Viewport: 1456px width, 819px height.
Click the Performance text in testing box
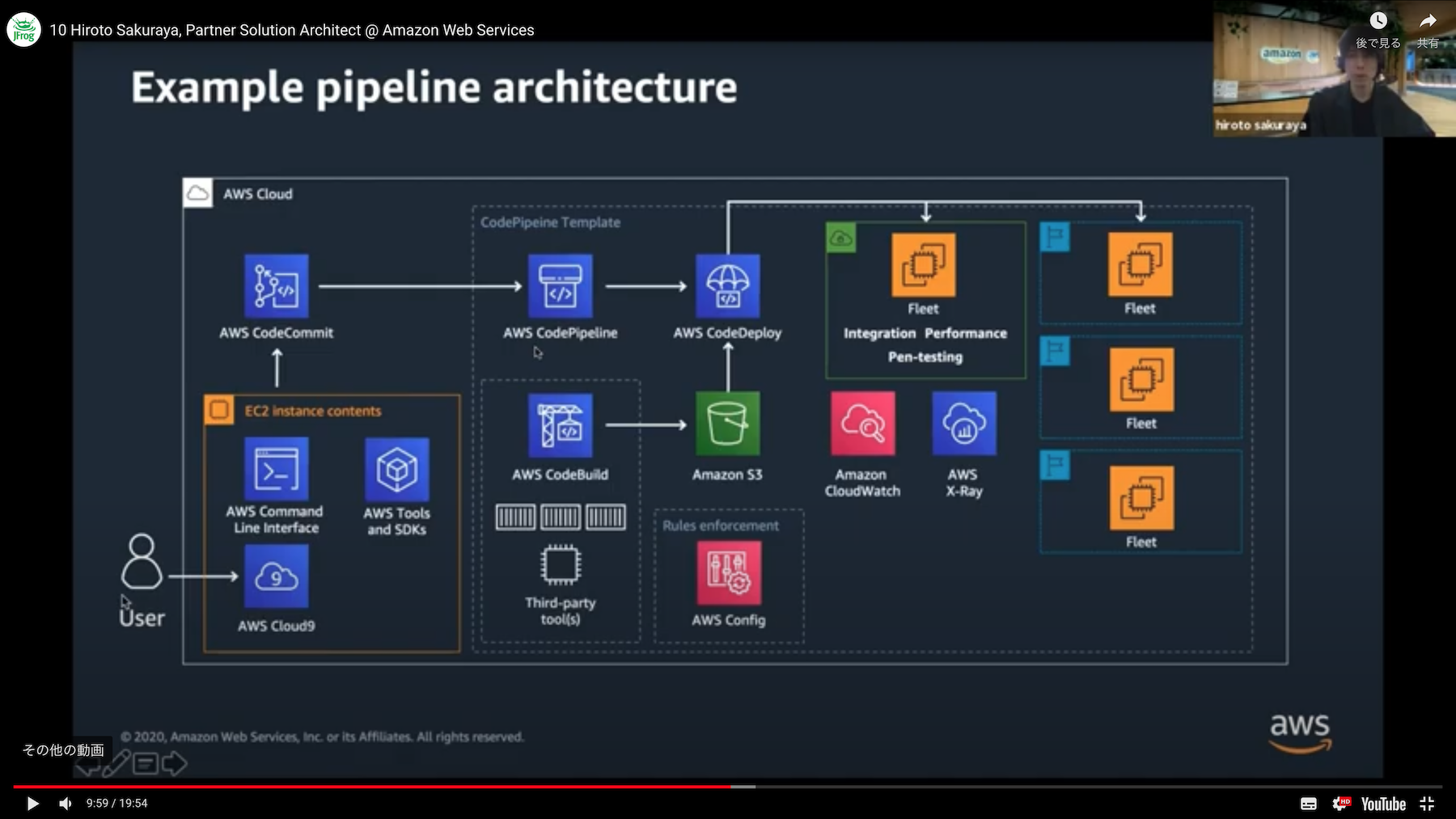(x=966, y=333)
